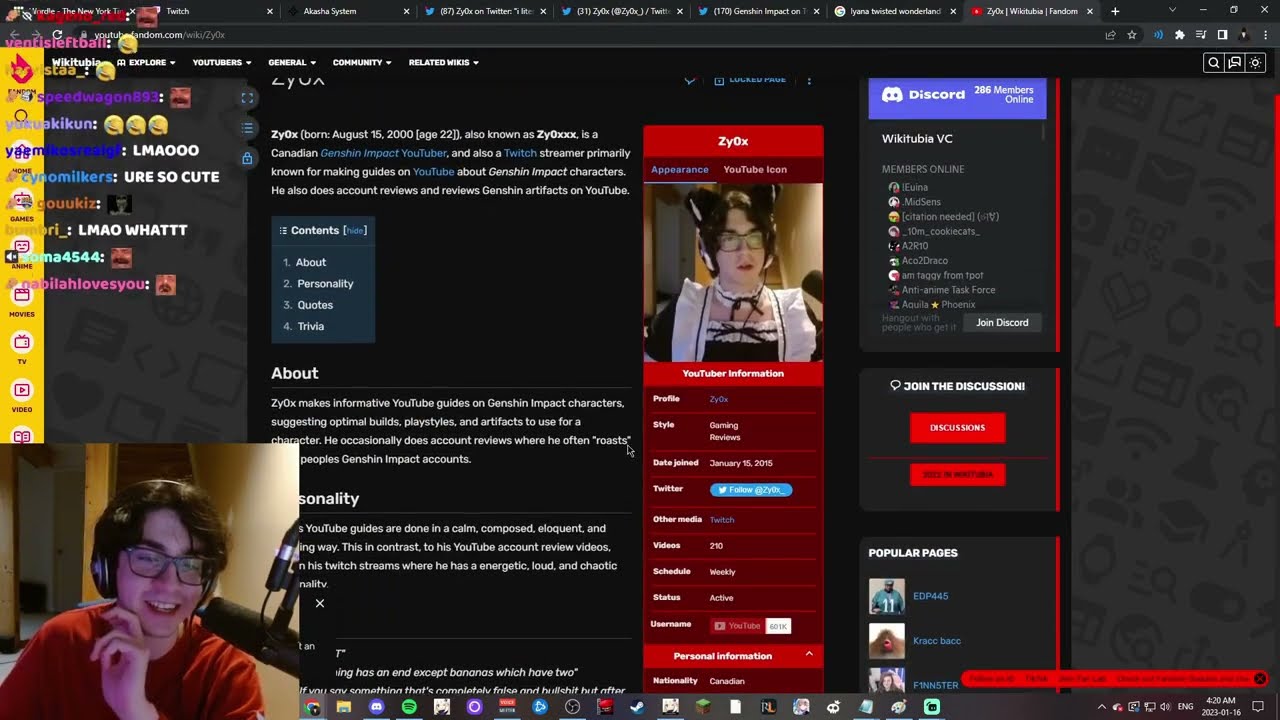Open Chrome media controls icon
Image resolution: width=1280 pixels, height=720 pixels.
(x=1201, y=35)
